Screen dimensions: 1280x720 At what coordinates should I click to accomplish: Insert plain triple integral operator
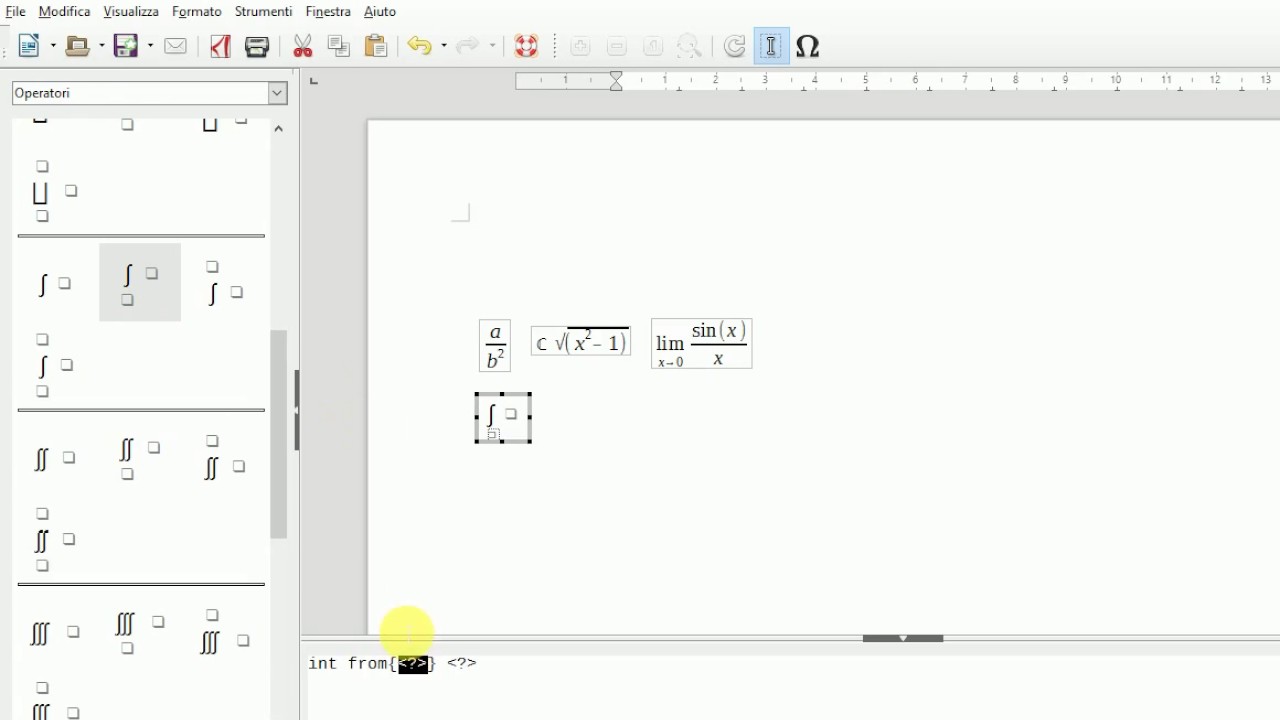[54, 633]
